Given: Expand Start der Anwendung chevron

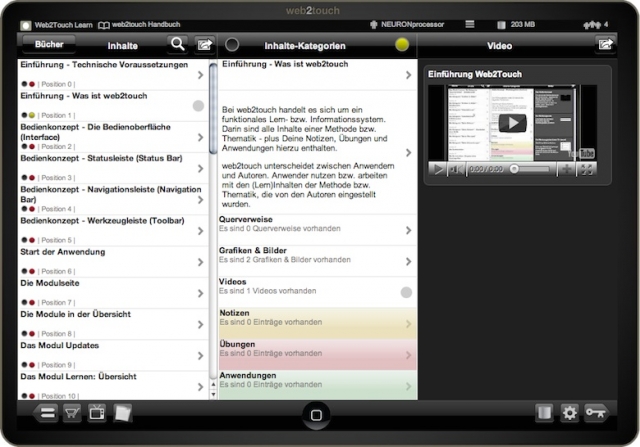Looking at the screenshot, I should (x=200, y=262).
